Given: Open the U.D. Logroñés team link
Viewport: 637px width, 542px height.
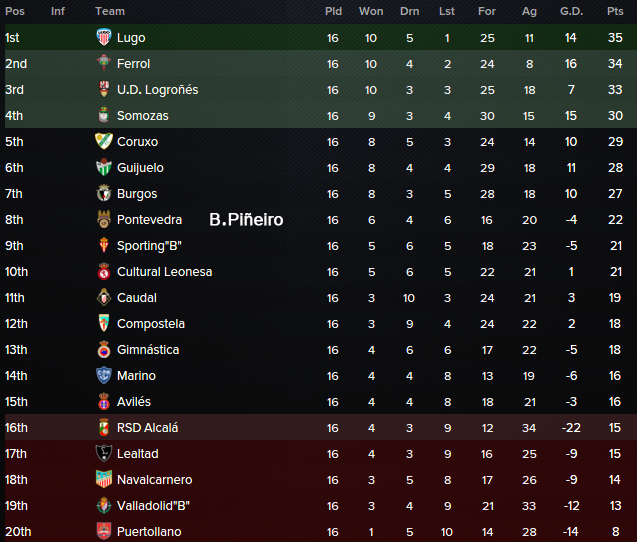Looking at the screenshot, I should coord(158,90).
